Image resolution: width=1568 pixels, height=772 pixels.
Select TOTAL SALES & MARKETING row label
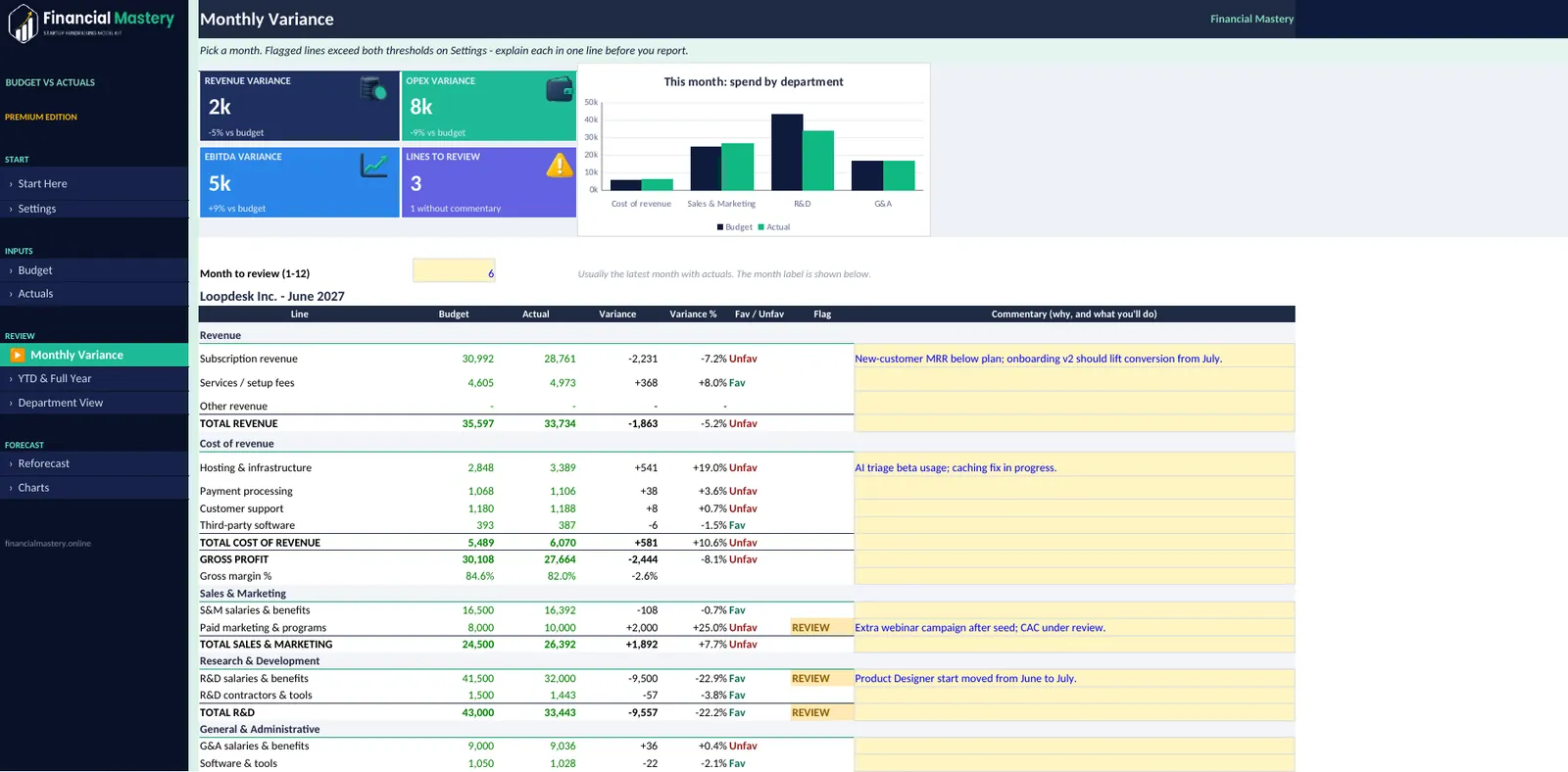coord(266,645)
